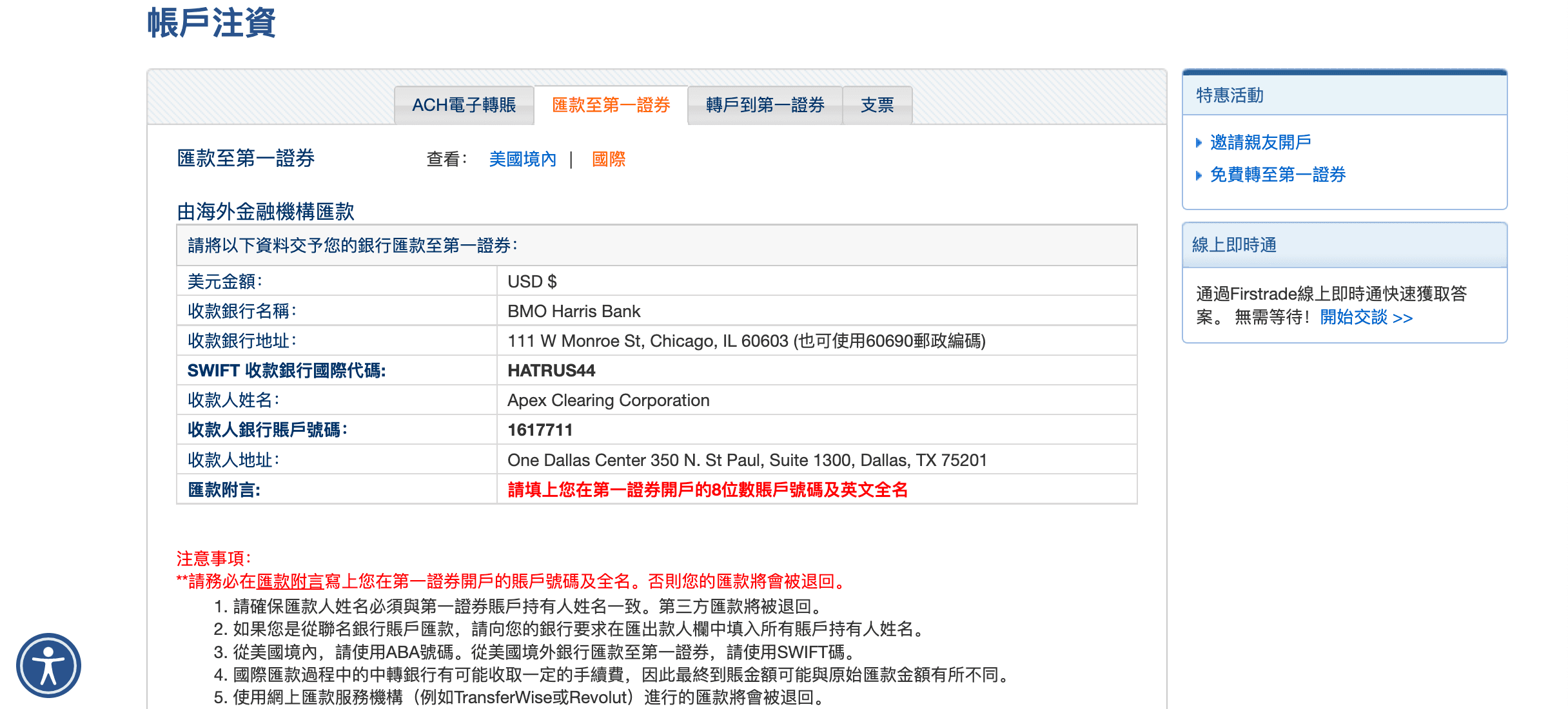Viewport: 1568px width, 709px height.
Task: Click the bold 匯款附言 row label
Action: click(224, 490)
